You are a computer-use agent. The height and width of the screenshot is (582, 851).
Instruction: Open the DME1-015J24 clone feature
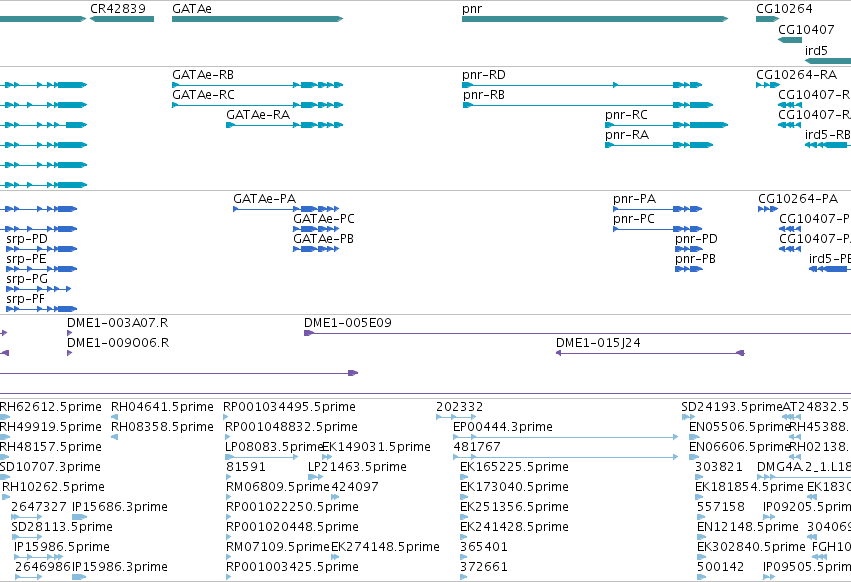(598, 343)
